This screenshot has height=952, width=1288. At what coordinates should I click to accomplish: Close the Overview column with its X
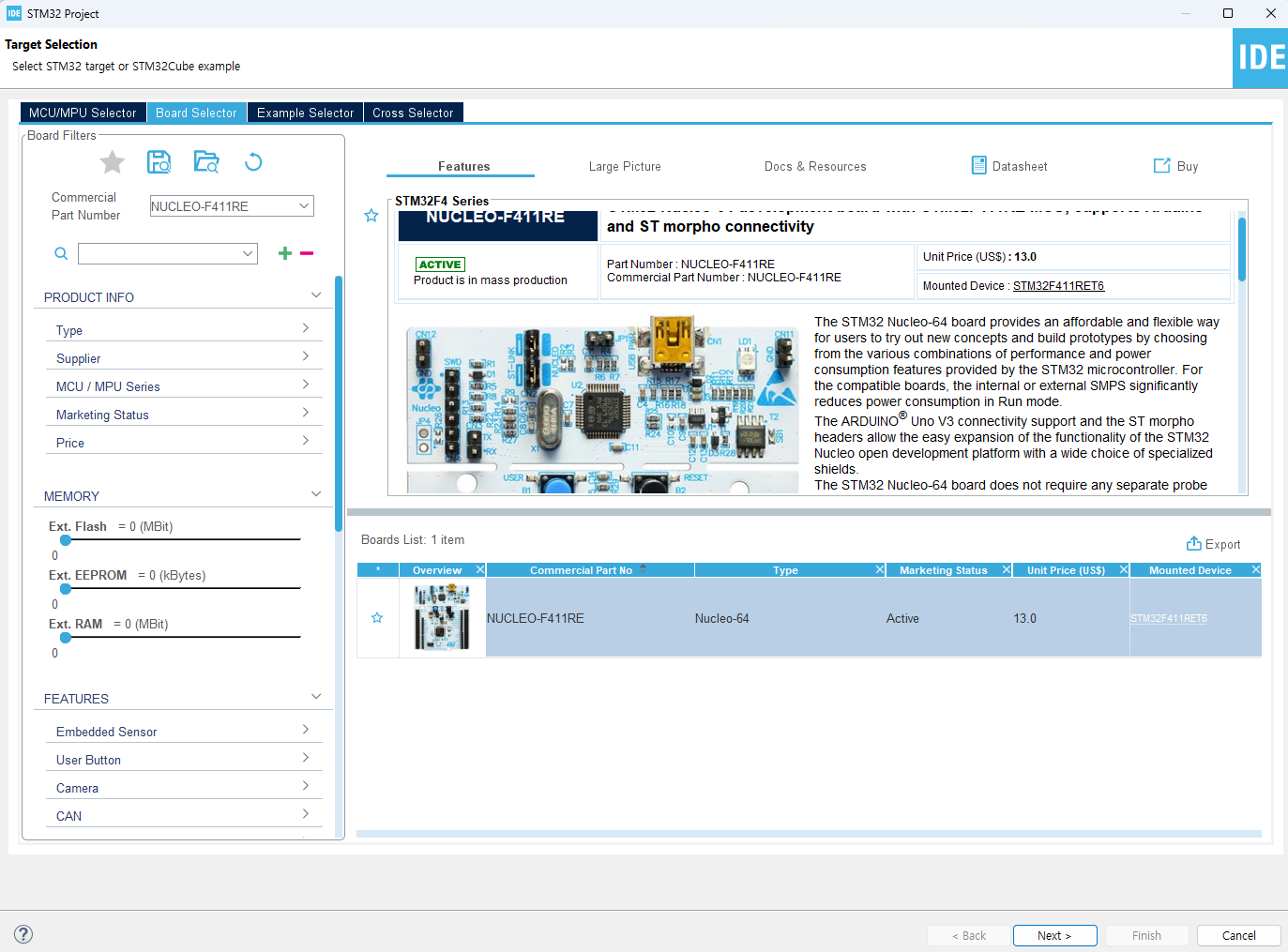click(x=480, y=569)
